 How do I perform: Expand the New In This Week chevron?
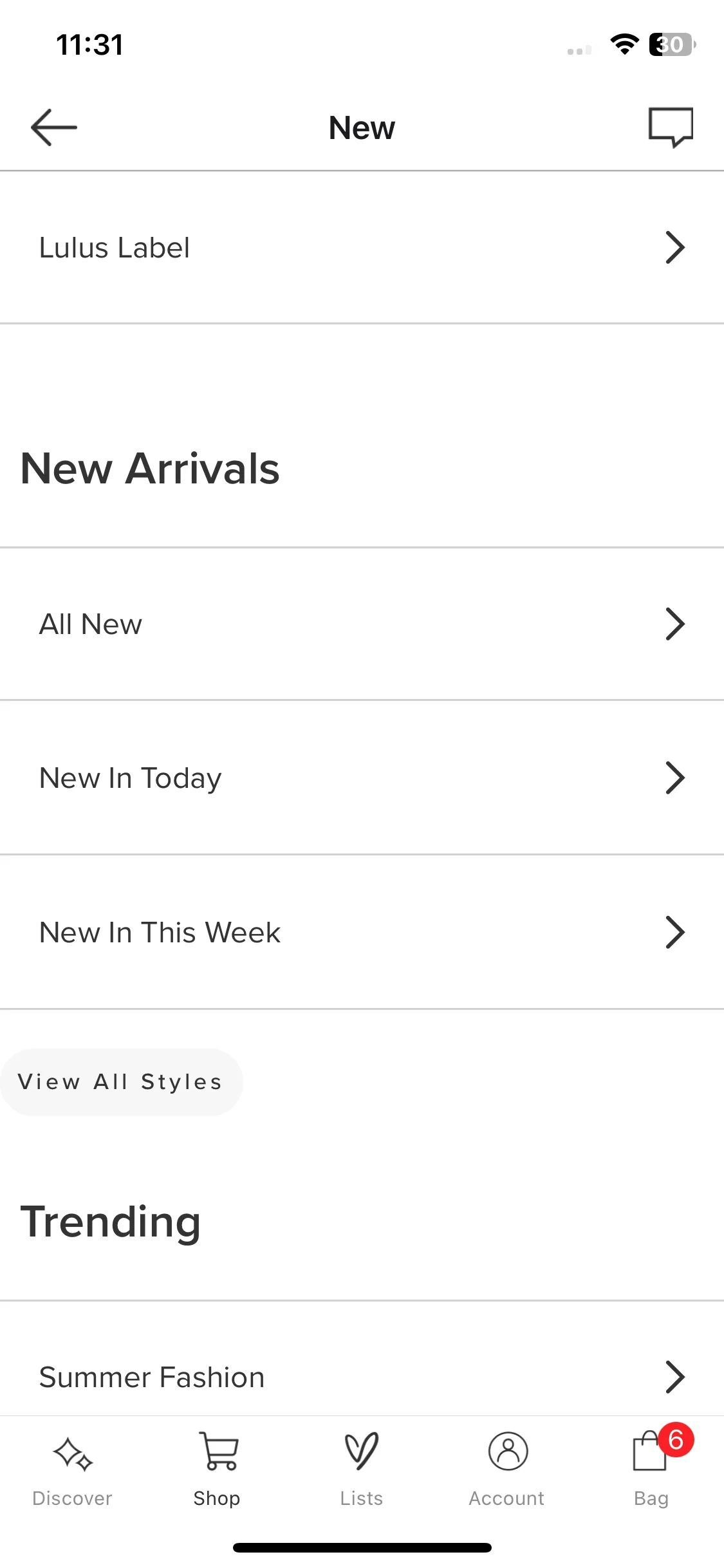[674, 933]
